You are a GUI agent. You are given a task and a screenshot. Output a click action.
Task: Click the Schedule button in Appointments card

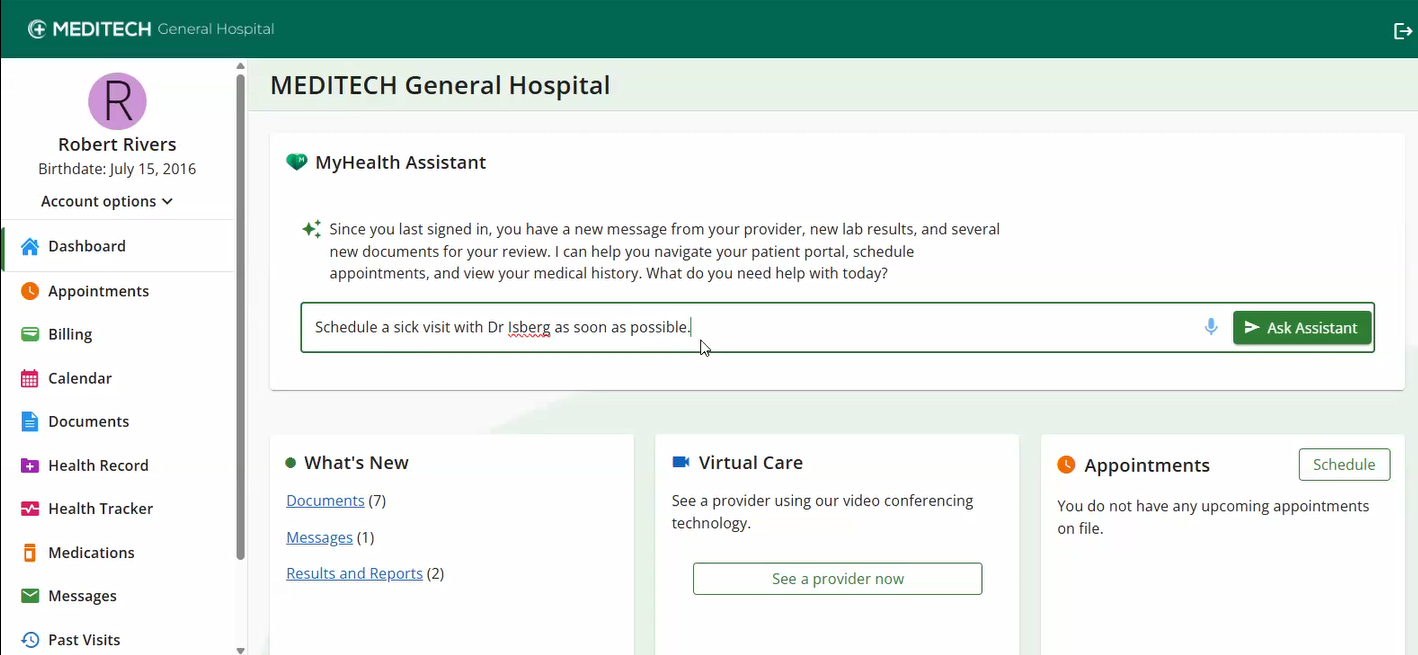(1344, 464)
